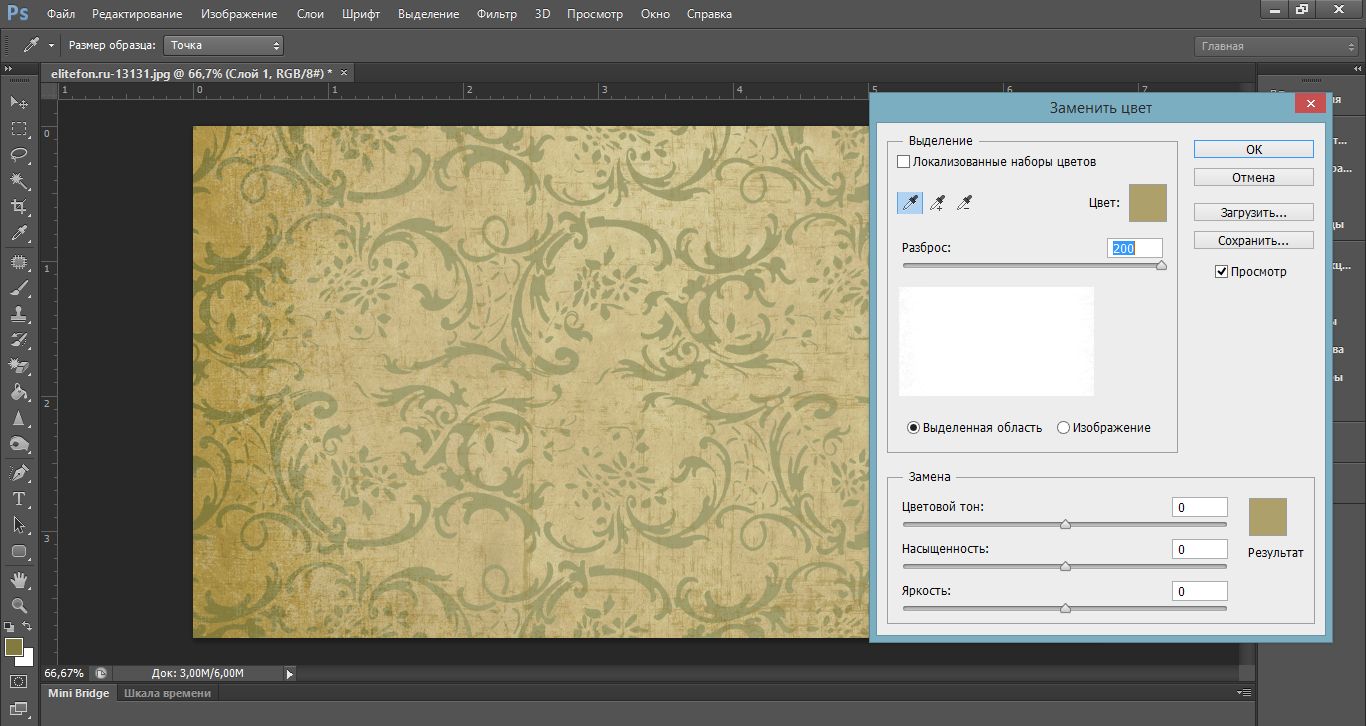Select the Move tool
This screenshot has height=726, width=1366.
pyautogui.click(x=19, y=102)
